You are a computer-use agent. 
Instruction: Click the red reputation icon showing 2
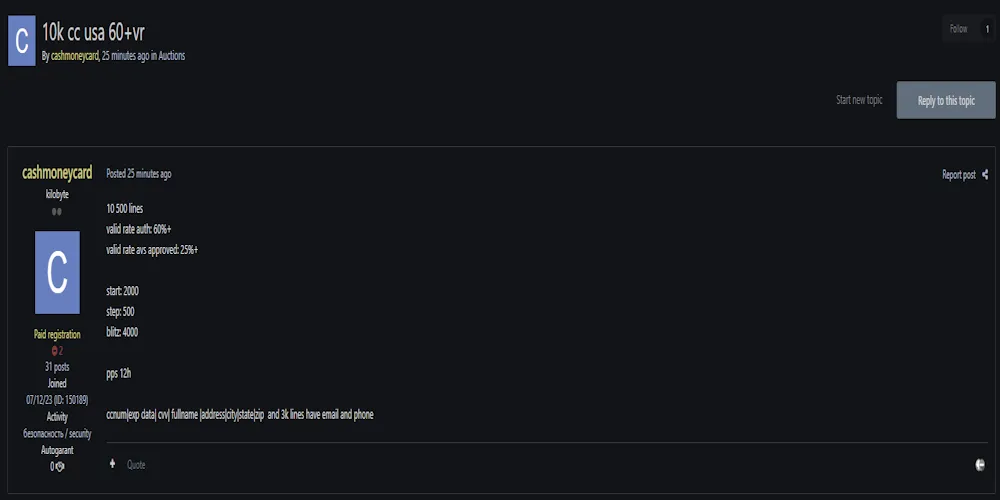(54, 350)
